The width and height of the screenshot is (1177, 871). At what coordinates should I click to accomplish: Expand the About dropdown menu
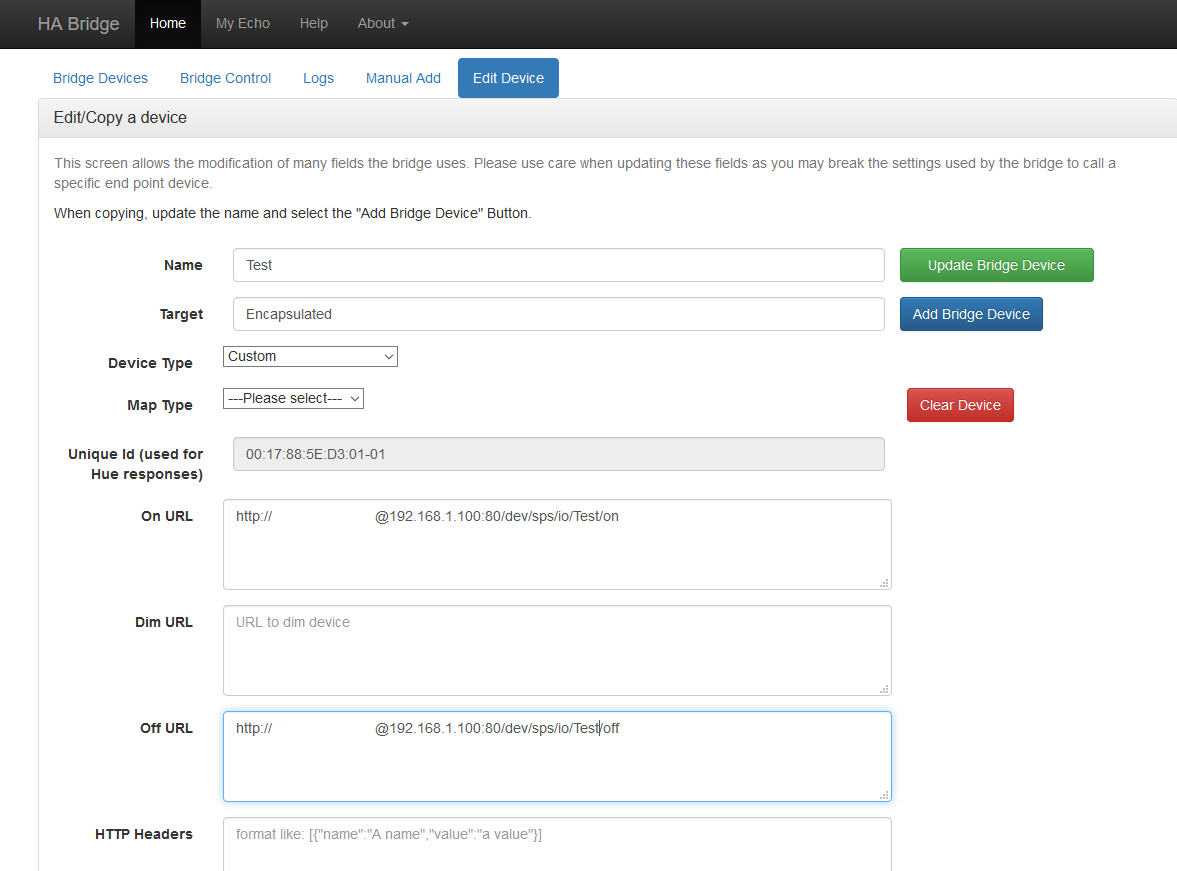click(382, 24)
